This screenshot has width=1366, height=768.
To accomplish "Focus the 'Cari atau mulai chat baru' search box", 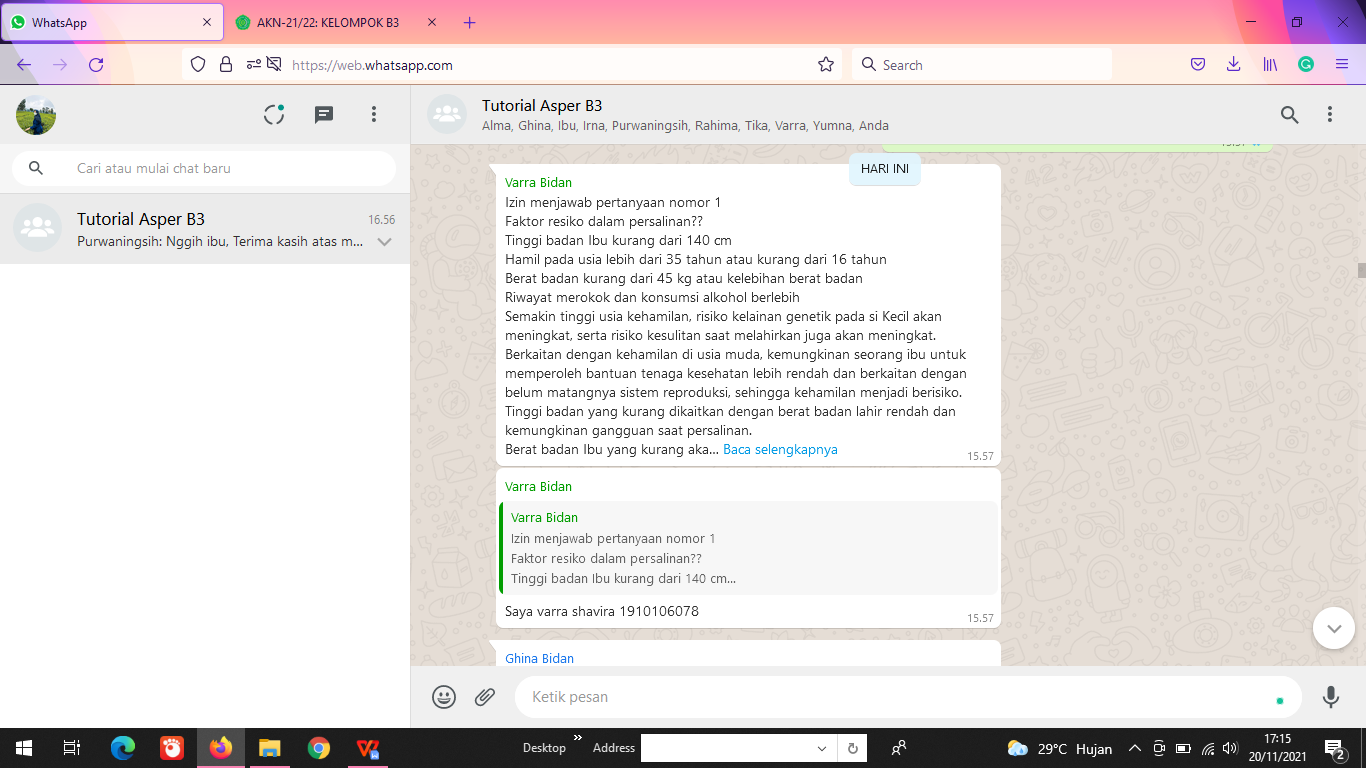I will coord(204,168).
